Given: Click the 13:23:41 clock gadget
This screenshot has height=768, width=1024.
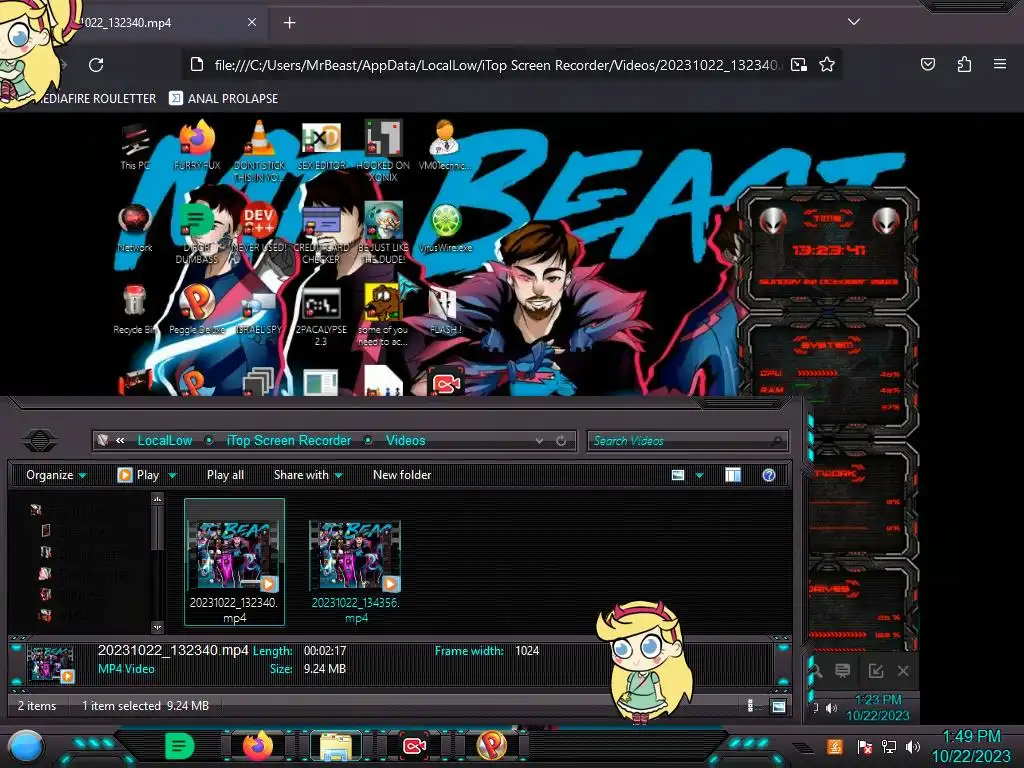Looking at the screenshot, I should (x=829, y=249).
